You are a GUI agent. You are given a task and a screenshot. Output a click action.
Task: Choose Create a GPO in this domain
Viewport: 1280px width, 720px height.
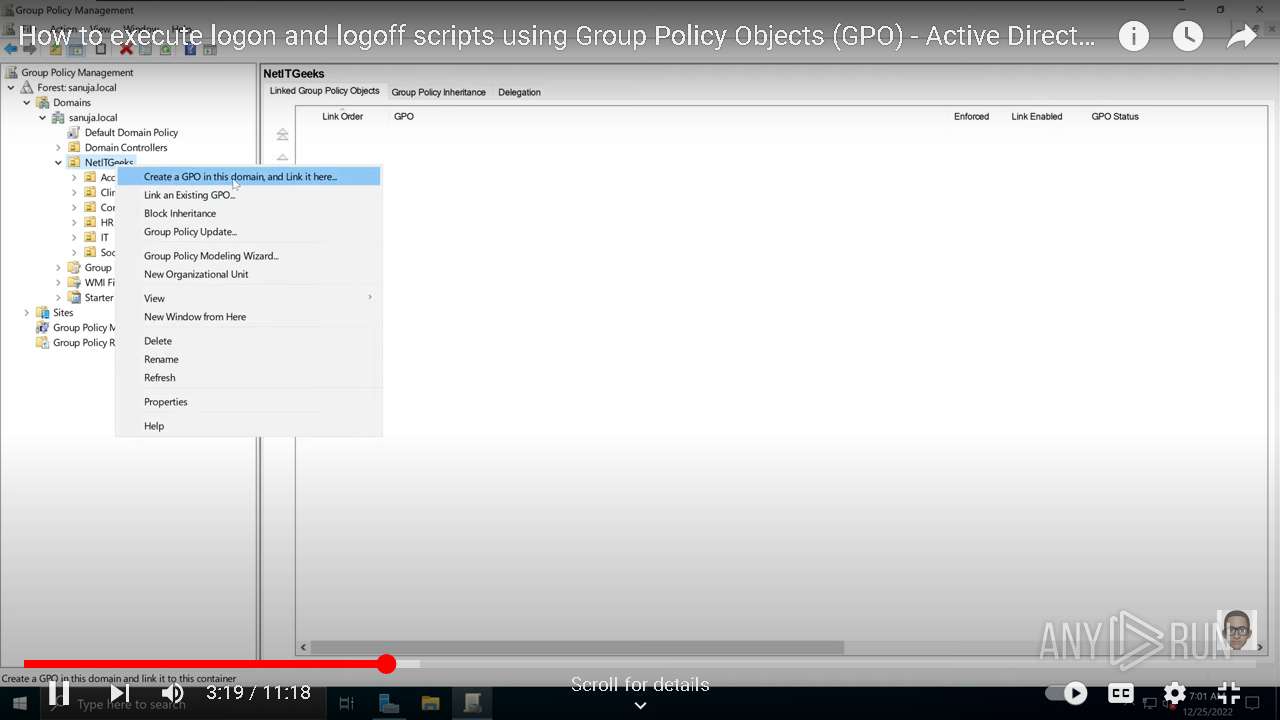(249, 177)
